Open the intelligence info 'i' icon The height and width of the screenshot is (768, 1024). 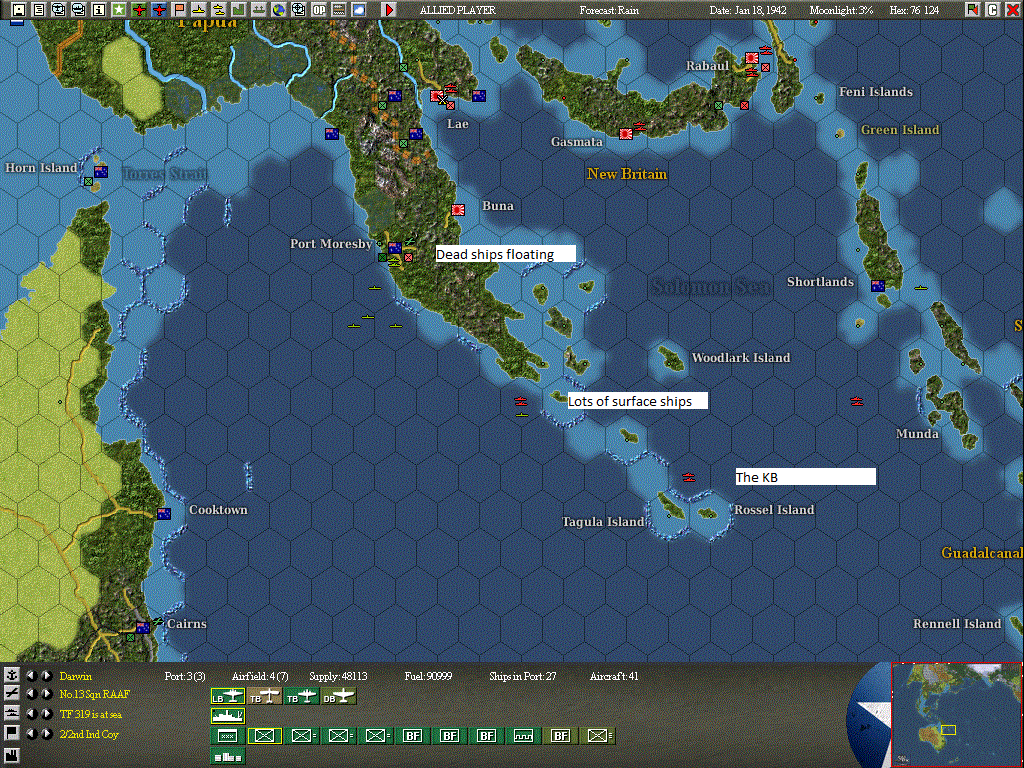click(x=99, y=10)
